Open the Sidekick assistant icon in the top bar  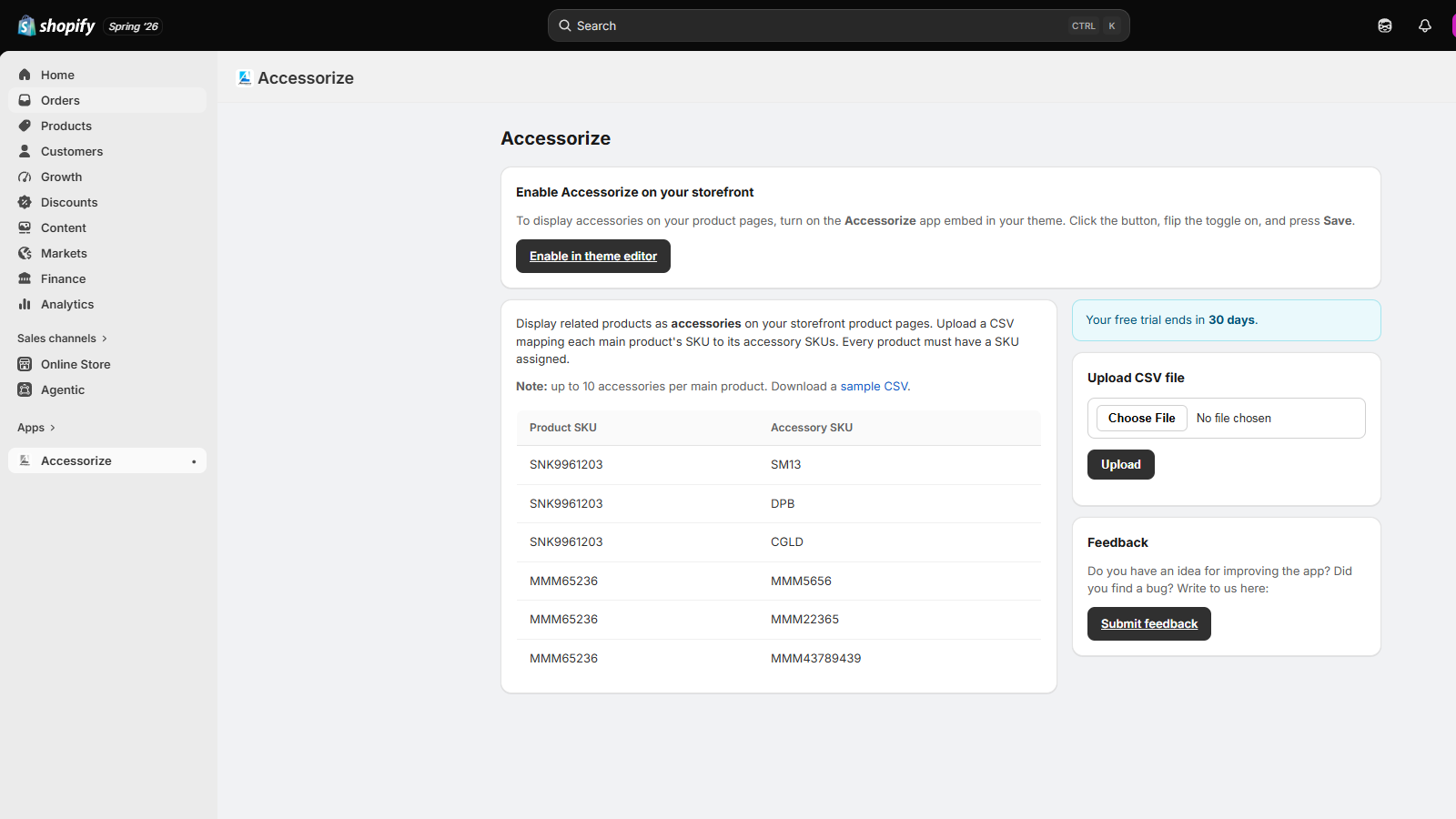click(x=1385, y=25)
